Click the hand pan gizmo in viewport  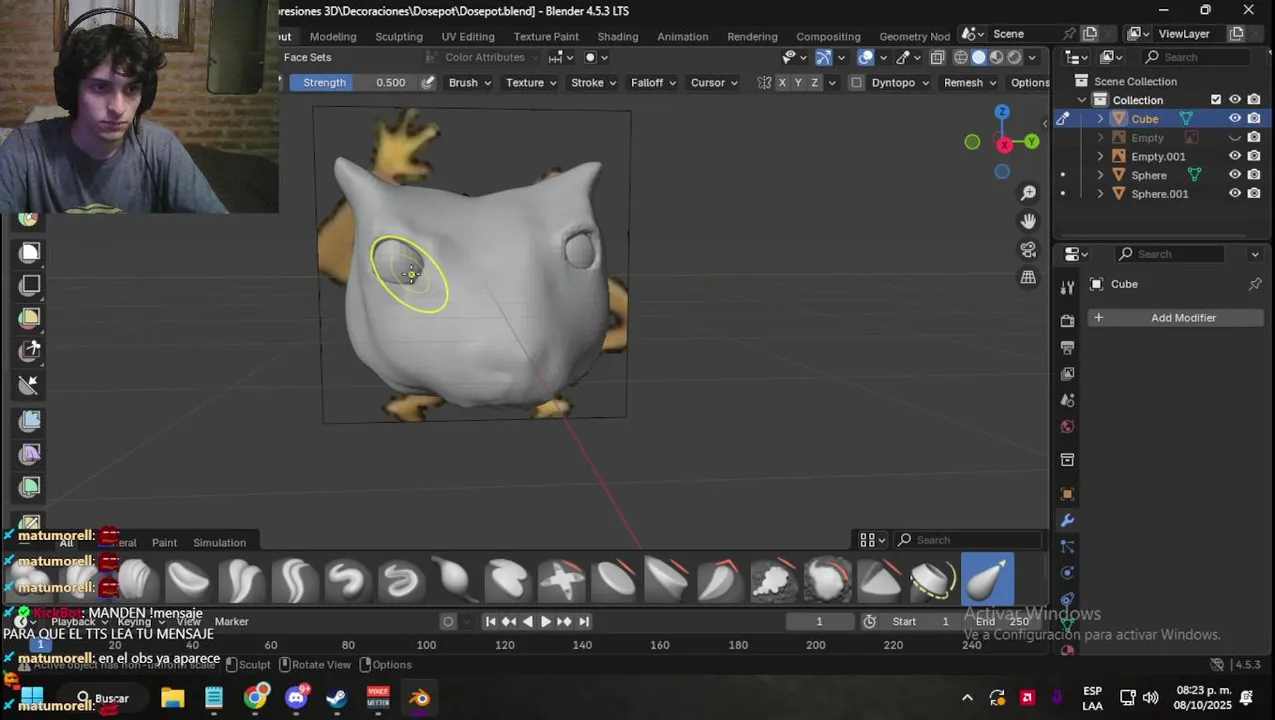pos(1028,221)
